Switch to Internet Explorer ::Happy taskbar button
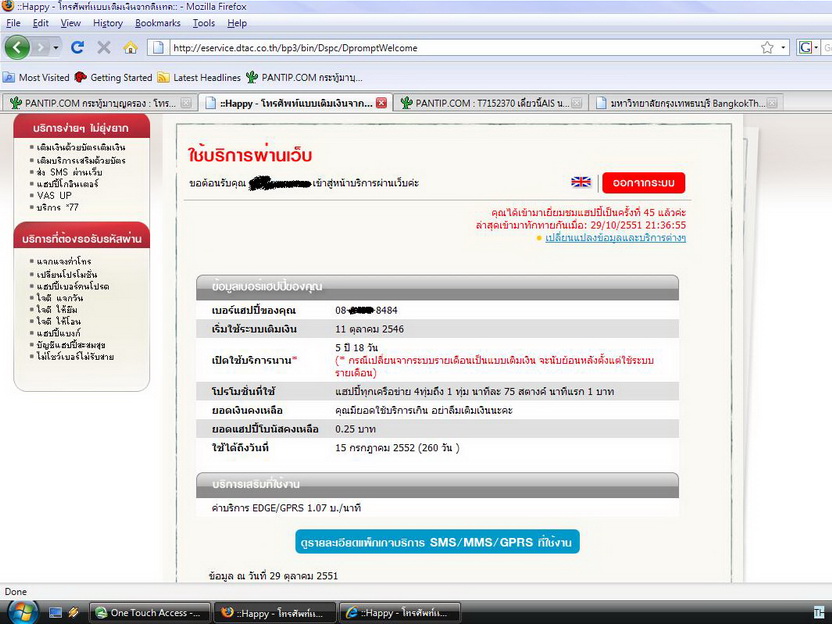The image size is (832, 624). (400, 613)
